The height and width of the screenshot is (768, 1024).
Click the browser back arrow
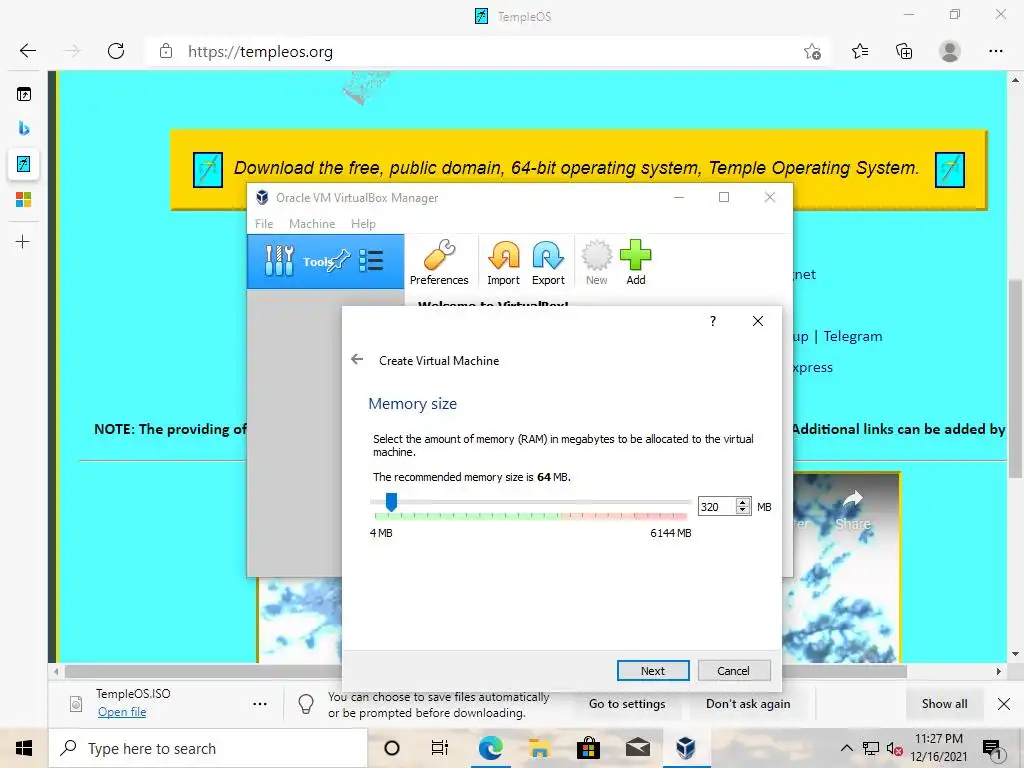27,51
